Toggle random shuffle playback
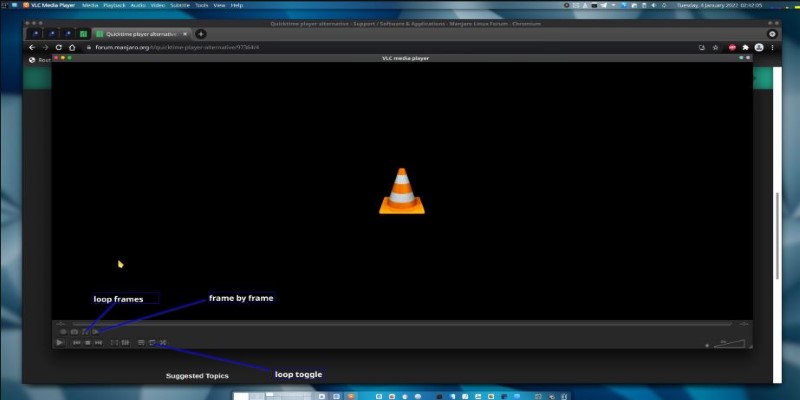This screenshot has height=400, width=800. pyautogui.click(x=163, y=343)
